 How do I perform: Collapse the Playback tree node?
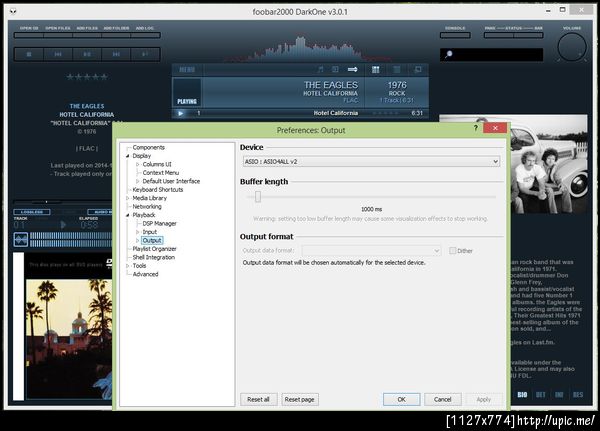click(x=128, y=215)
